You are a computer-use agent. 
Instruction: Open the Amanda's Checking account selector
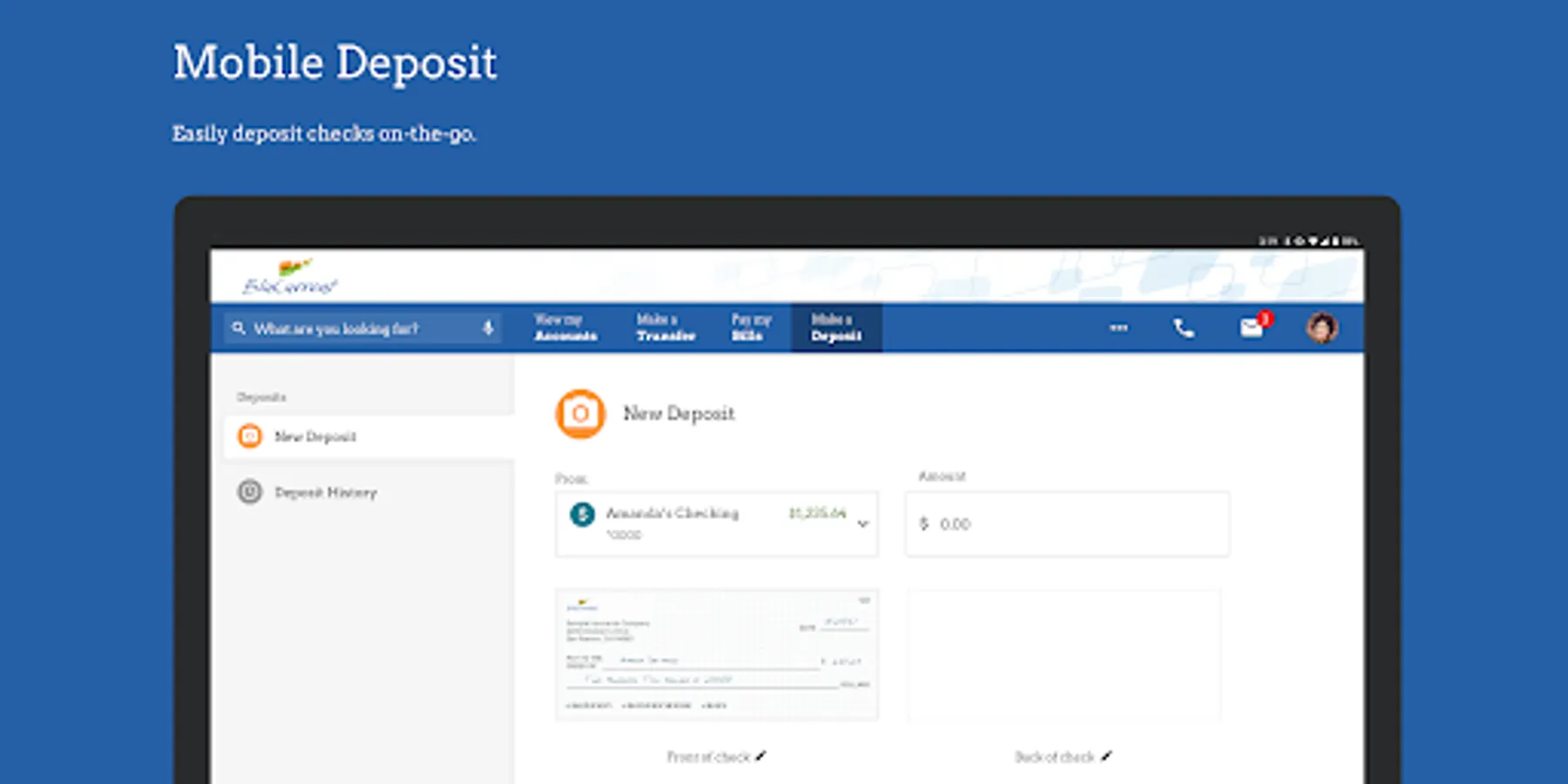pos(717,524)
